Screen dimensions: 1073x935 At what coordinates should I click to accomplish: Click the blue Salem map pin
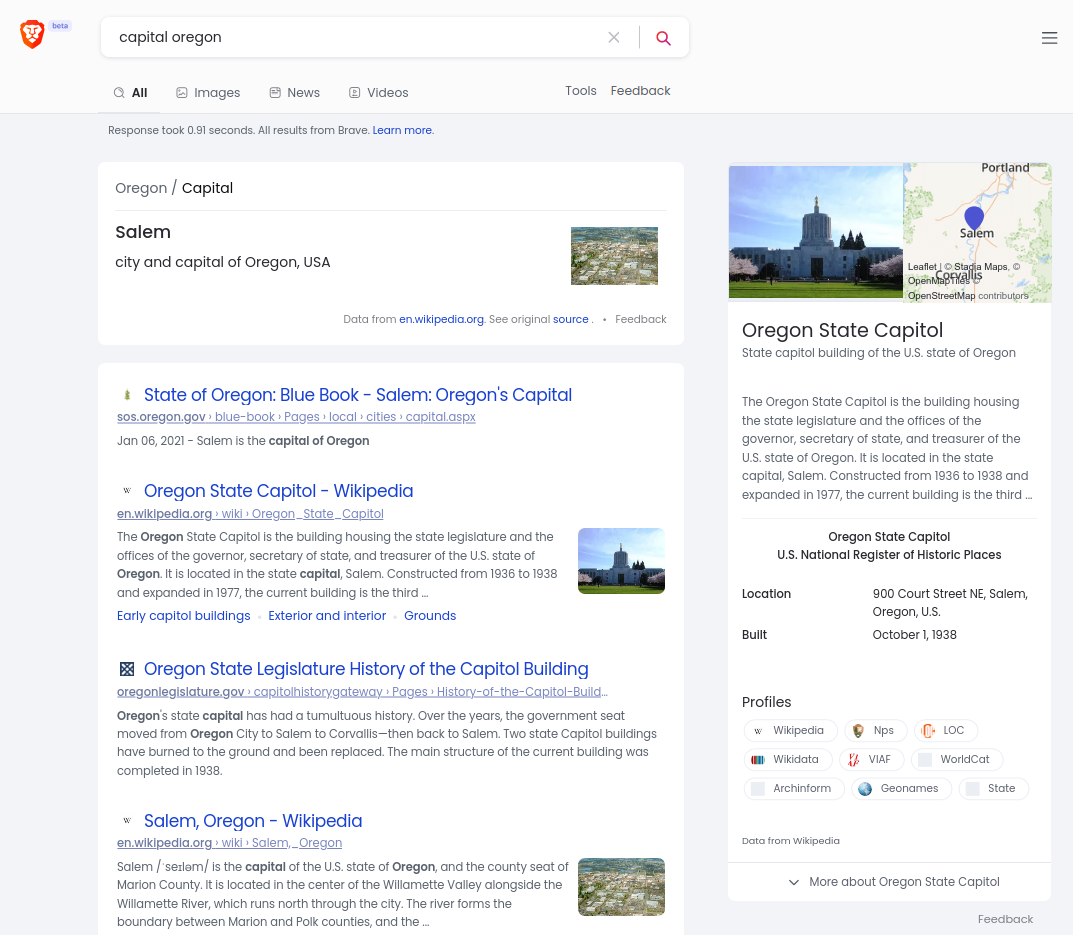click(x=974, y=218)
